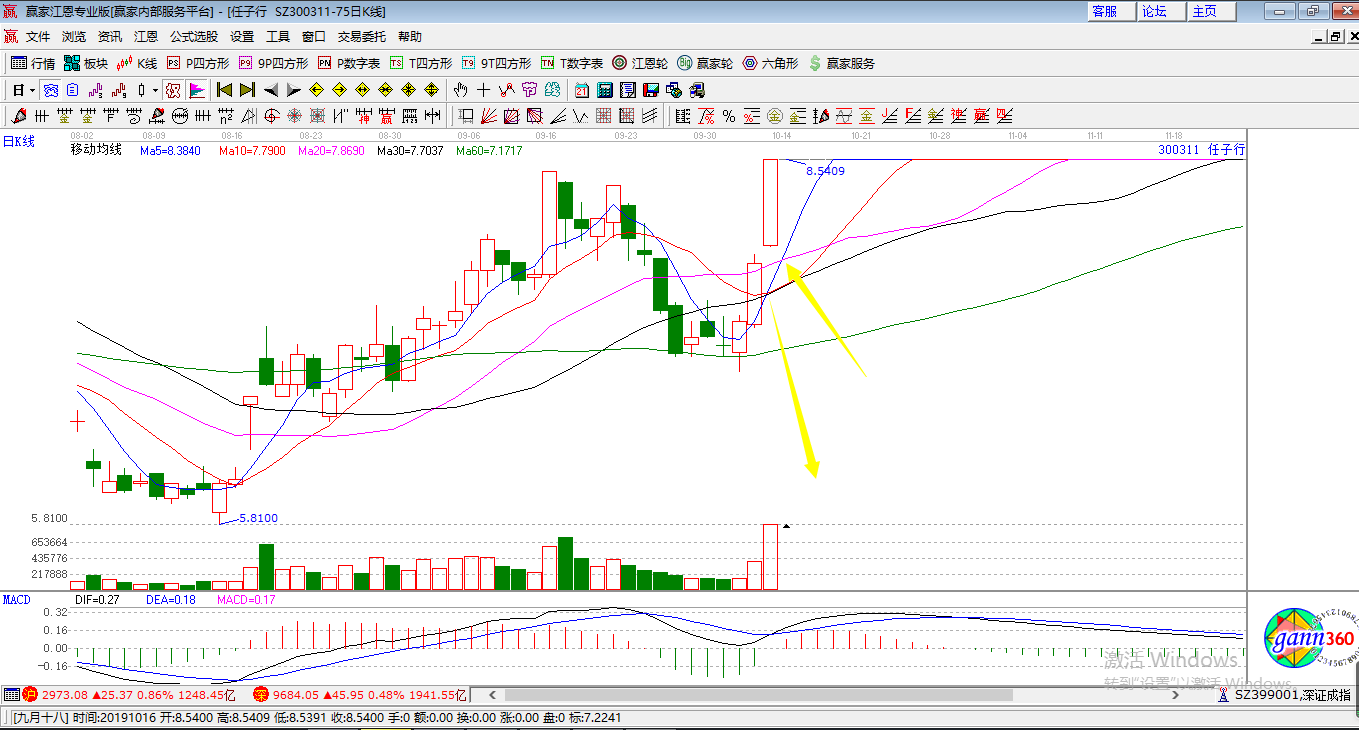Screen dimensions: 1359x730
Task: Launch the 赢家轮 wheel tool
Action: tap(705, 63)
